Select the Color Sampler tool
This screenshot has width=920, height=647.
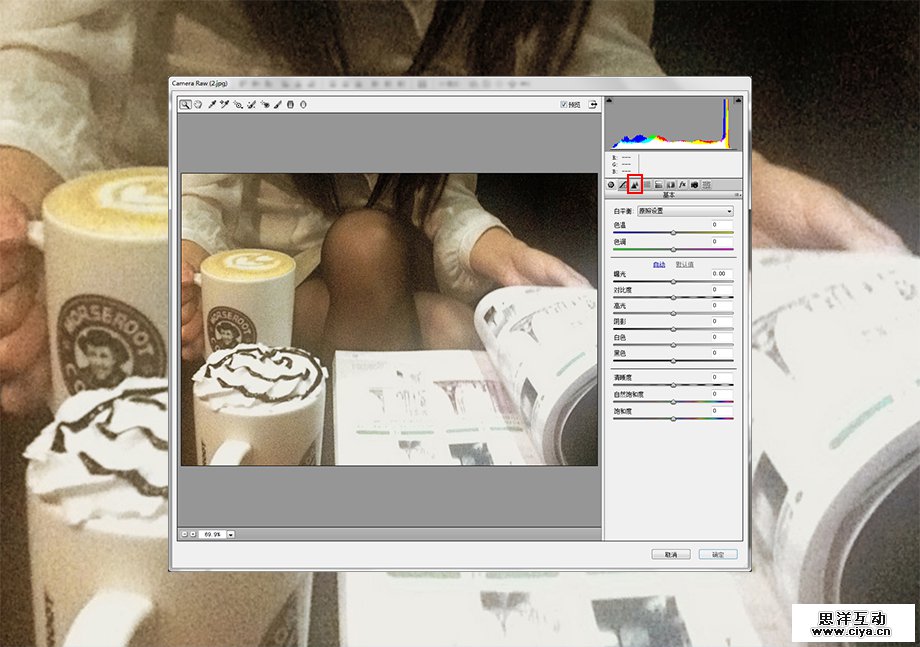[225, 104]
